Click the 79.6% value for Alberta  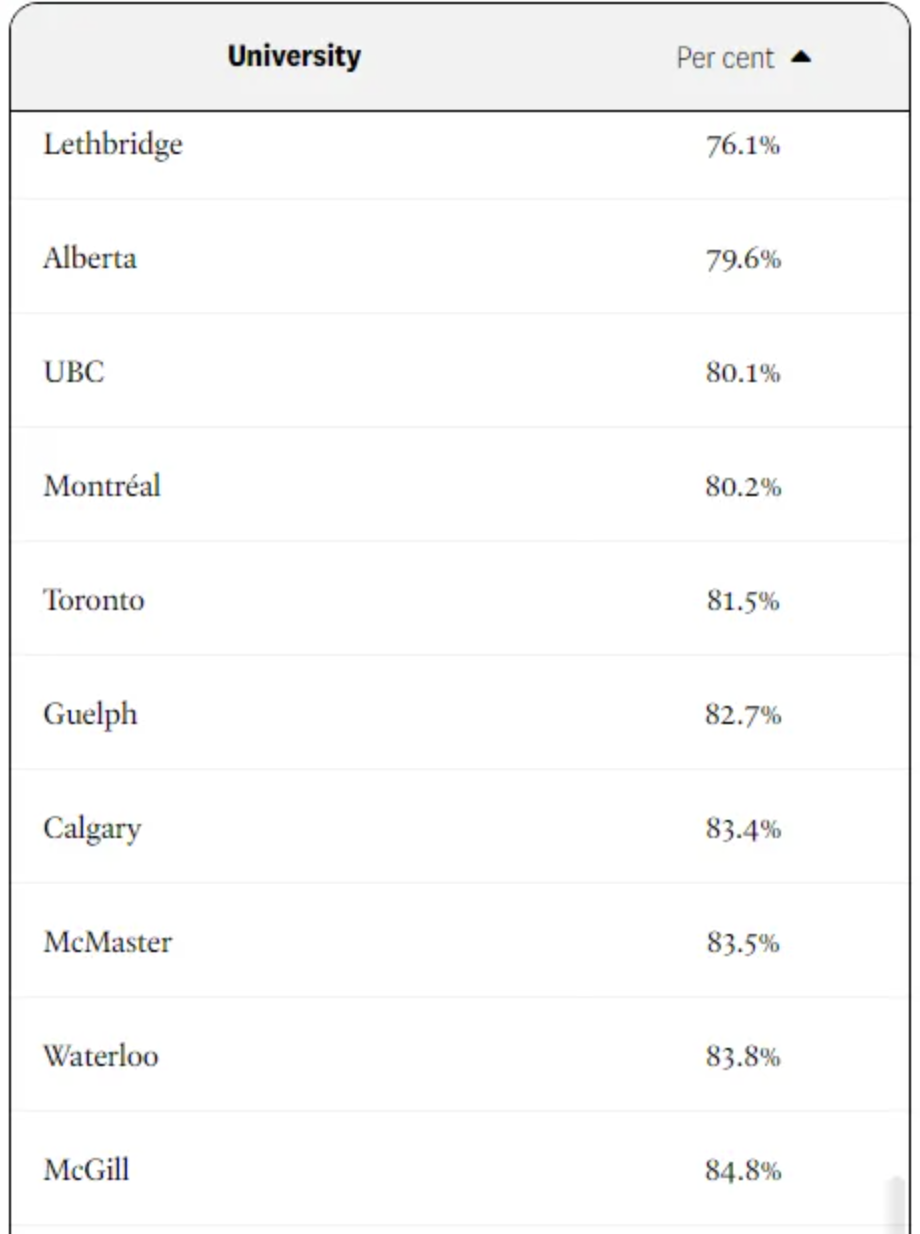point(743,260)
